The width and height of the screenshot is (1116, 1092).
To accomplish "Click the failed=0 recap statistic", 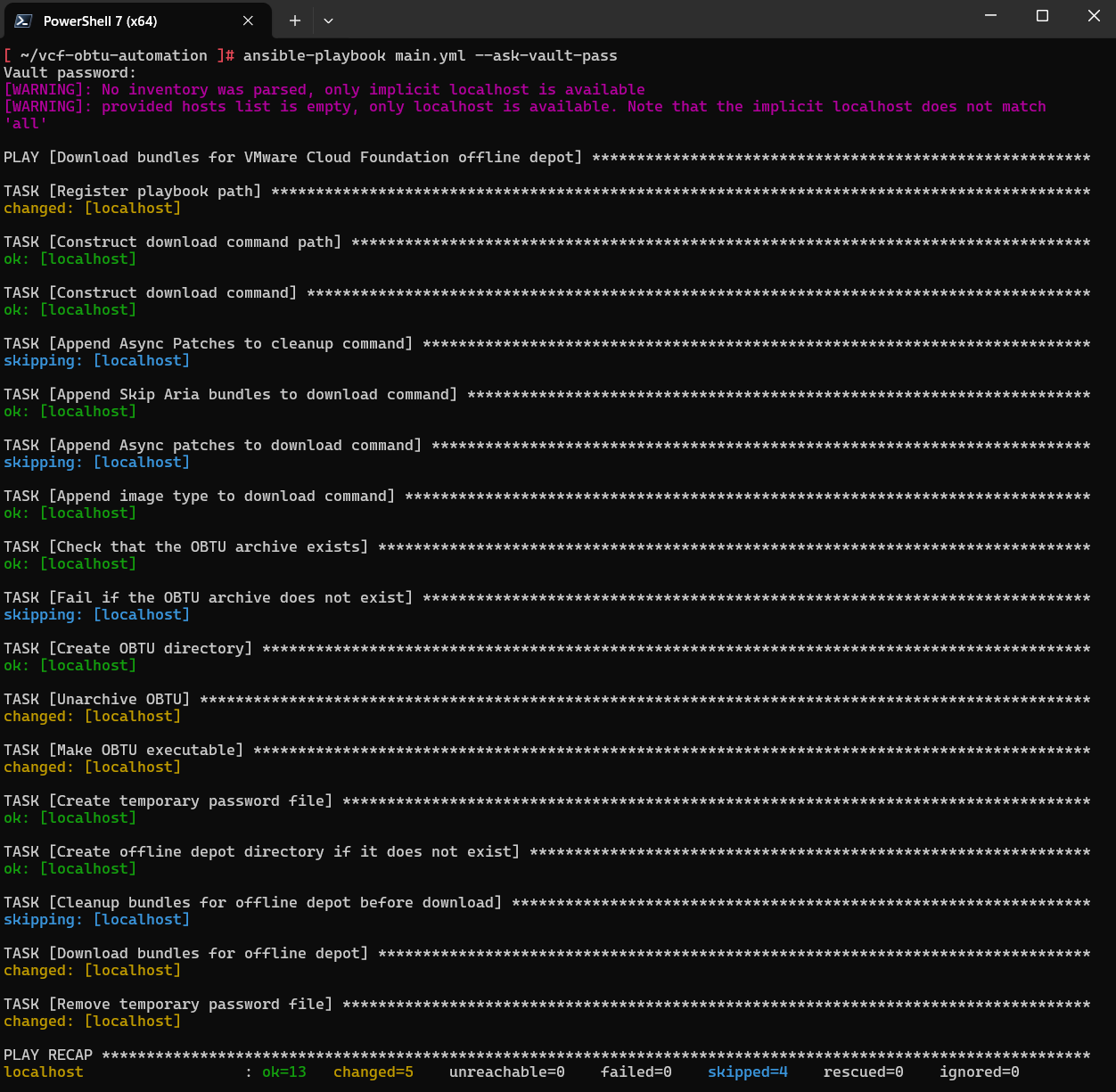I will tap(636, 1071).
